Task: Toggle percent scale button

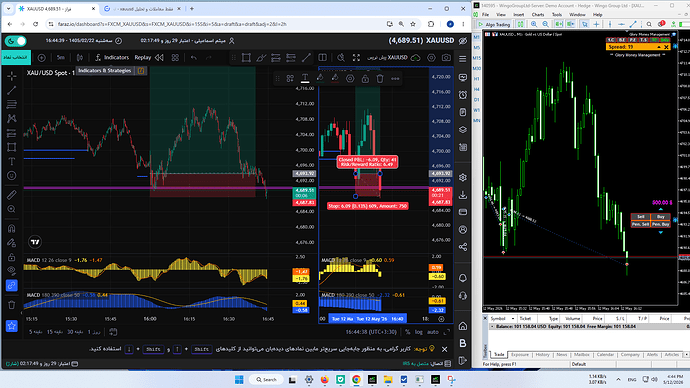Action: [x=407, y=332]
